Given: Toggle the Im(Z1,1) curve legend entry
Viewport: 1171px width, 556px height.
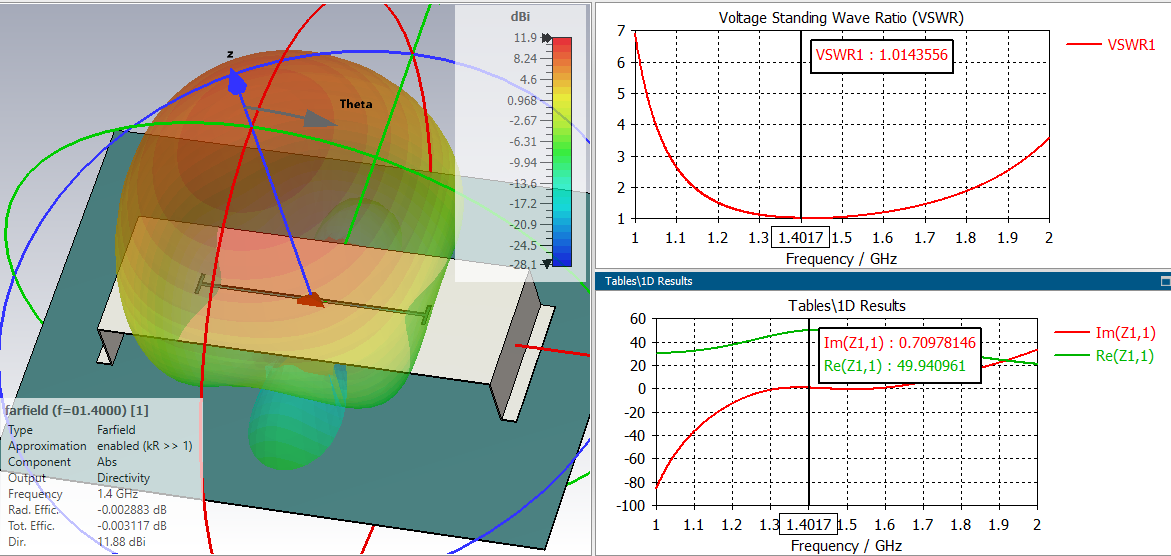Looking at the screenshot, I should tap(1104, 333).
